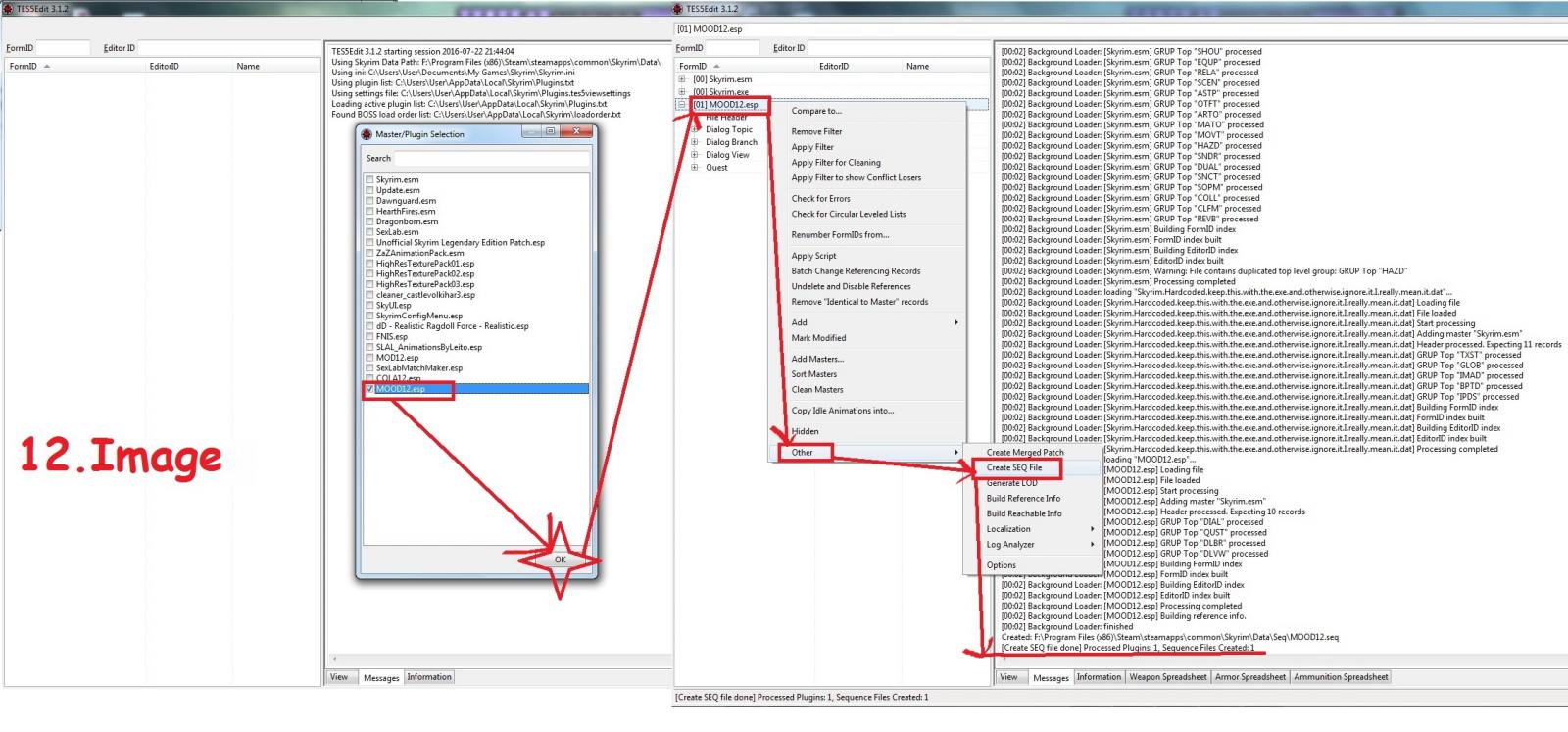Confirm plugin selection with OK button

[561, 560]
